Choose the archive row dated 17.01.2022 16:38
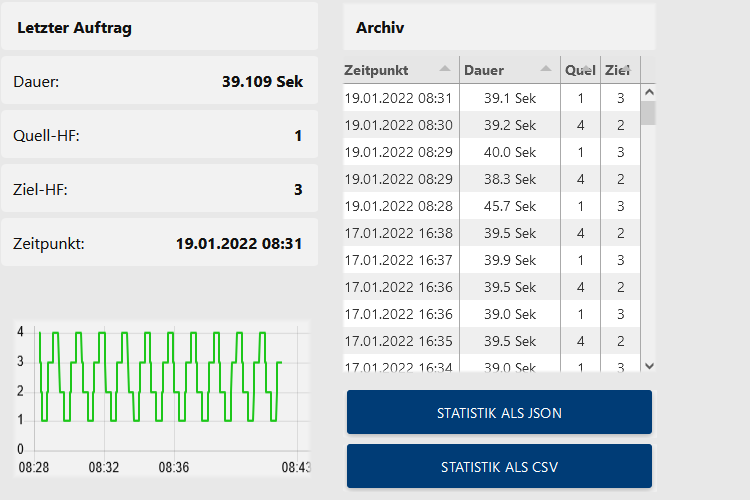 (x=398, y=233)
